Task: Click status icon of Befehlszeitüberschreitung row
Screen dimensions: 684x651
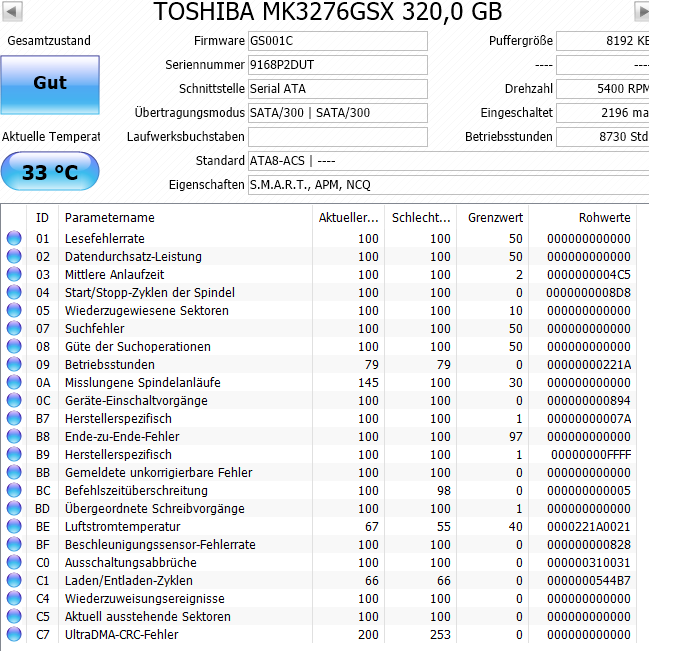Action: pyautogui.click(x=14, y=490)
